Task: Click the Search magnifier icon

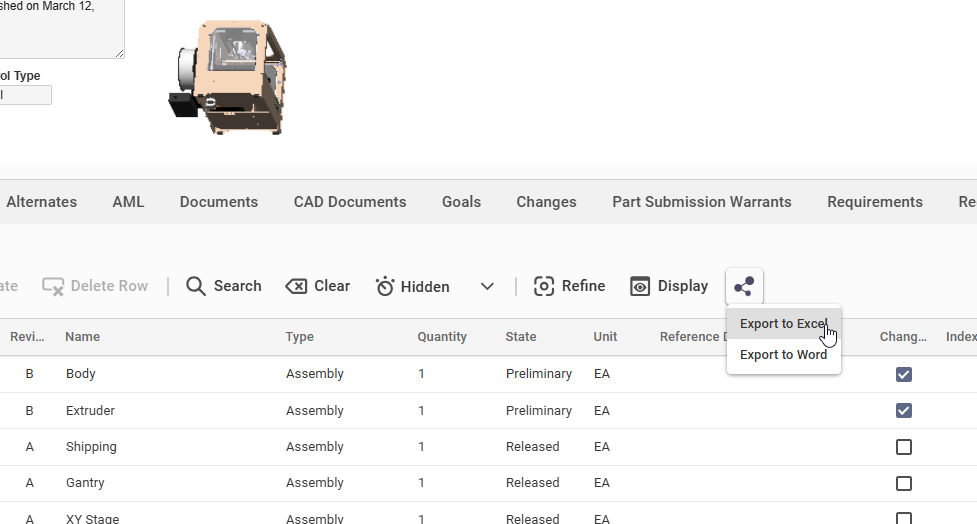Action: point(196,286)
